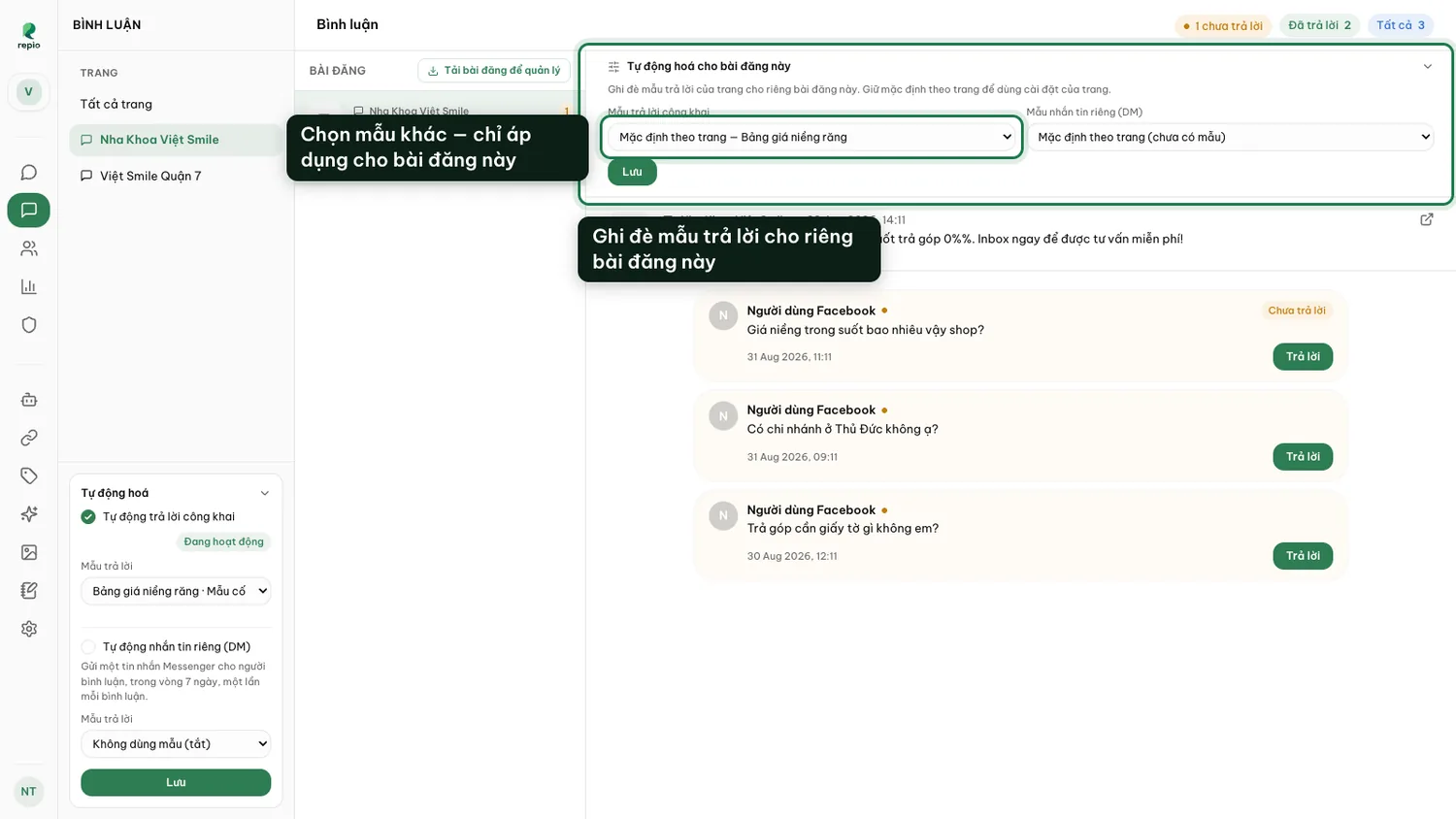Click Lưu button in post automation panel

632,172
